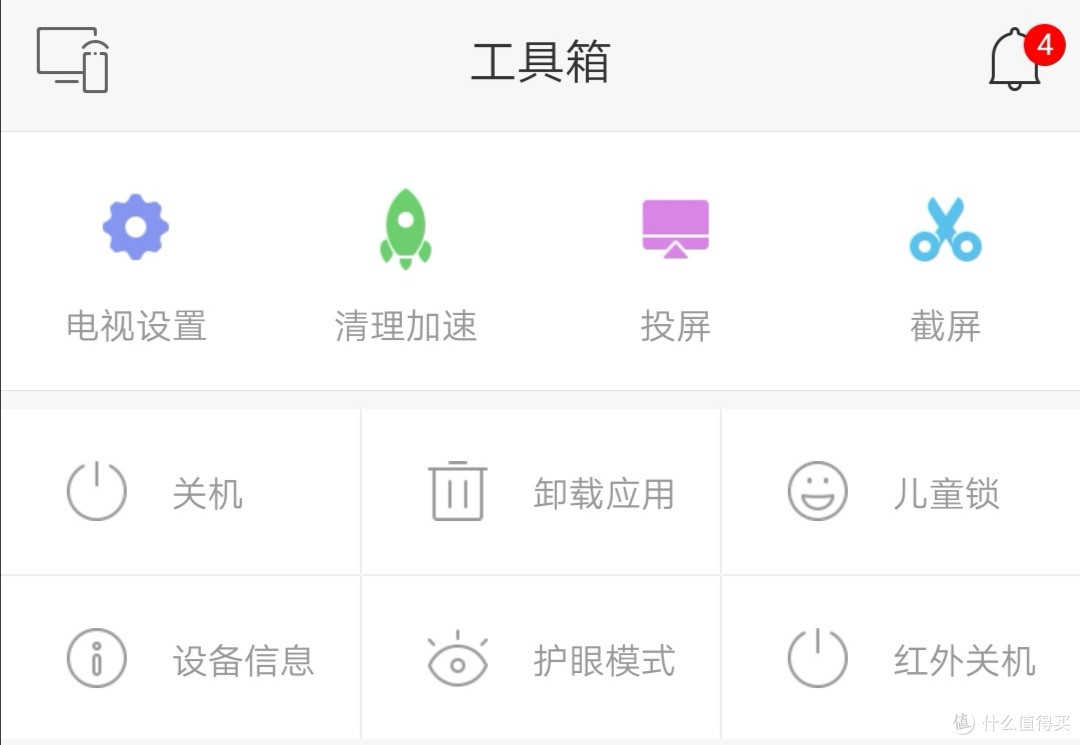1080x745 pixels.
Task: Click the blue gear TV settings icon
Action: [136, 227]
